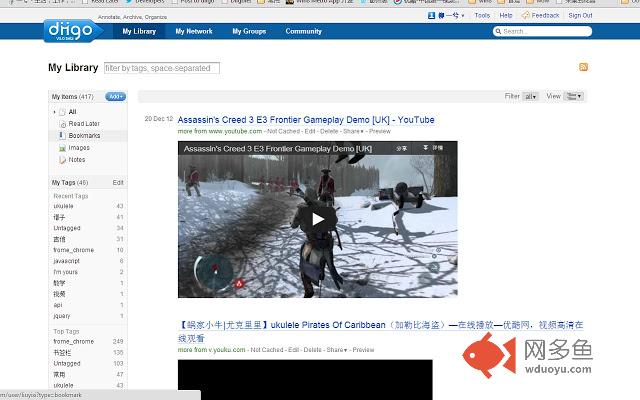
Task: Click the My Items (417) heading
Action: pos(73,97)
